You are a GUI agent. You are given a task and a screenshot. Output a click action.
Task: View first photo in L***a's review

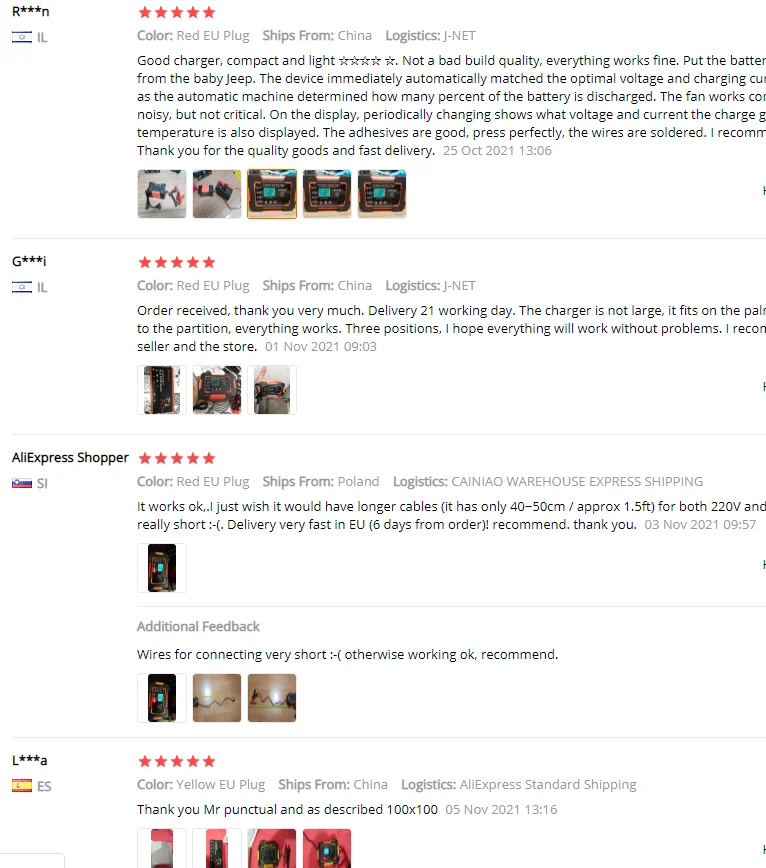click(x=162, y=848)
